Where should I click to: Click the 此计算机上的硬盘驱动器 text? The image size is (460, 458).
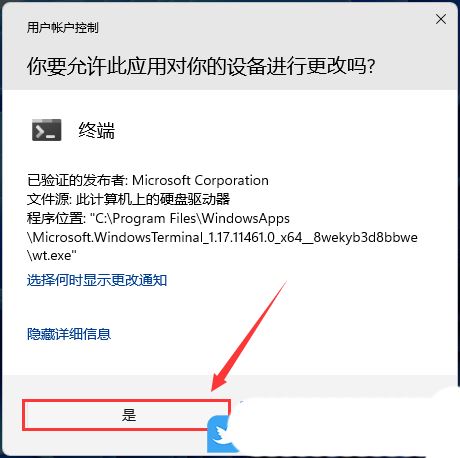pos(153,199)
